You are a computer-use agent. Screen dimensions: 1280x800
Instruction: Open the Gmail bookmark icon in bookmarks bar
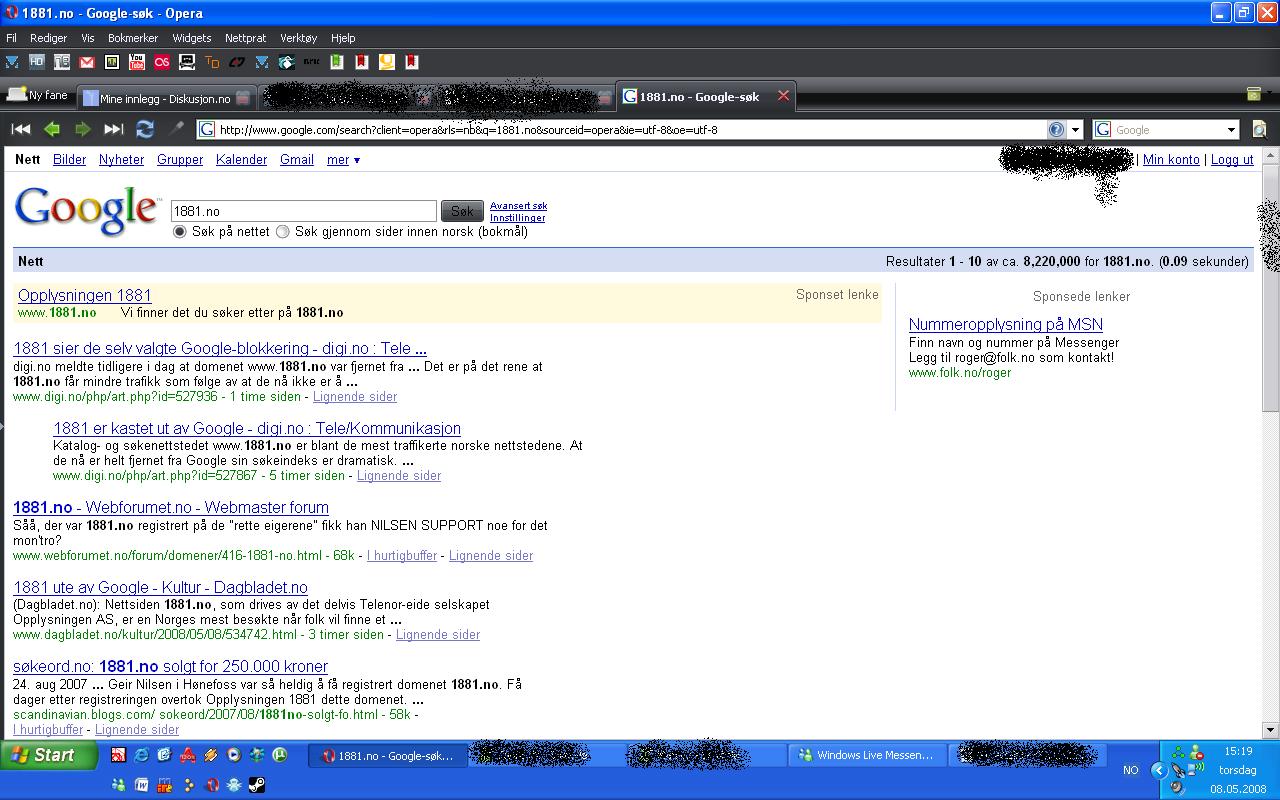87,62
